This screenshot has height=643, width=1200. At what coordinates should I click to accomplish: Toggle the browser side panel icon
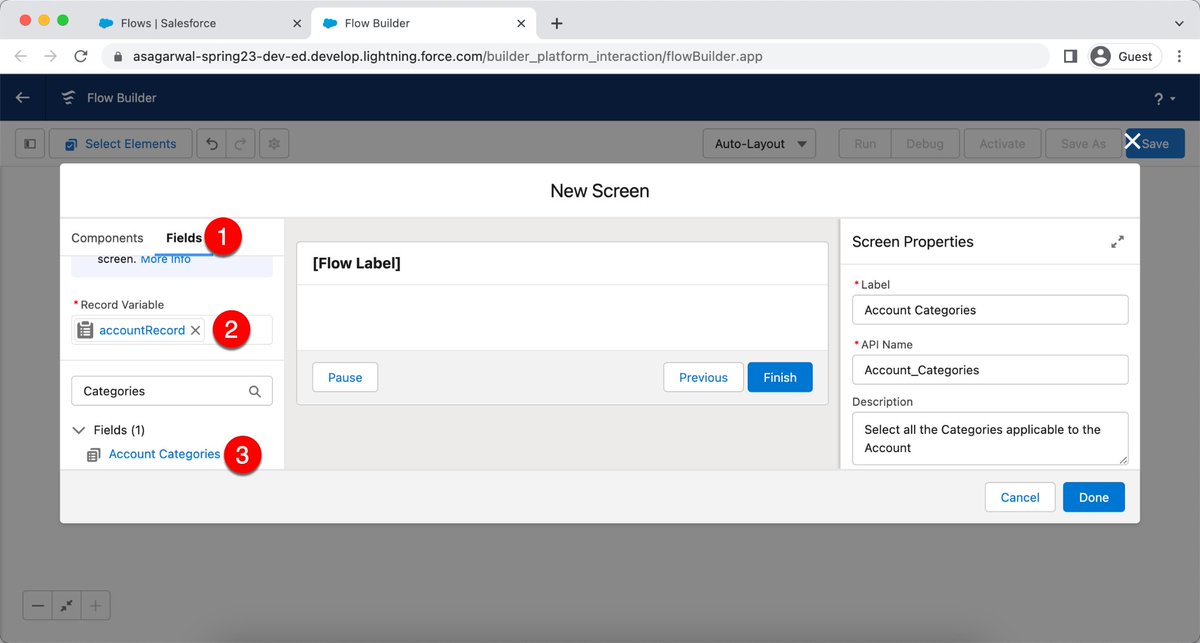pyautogui.click(x=1070, y=57)
